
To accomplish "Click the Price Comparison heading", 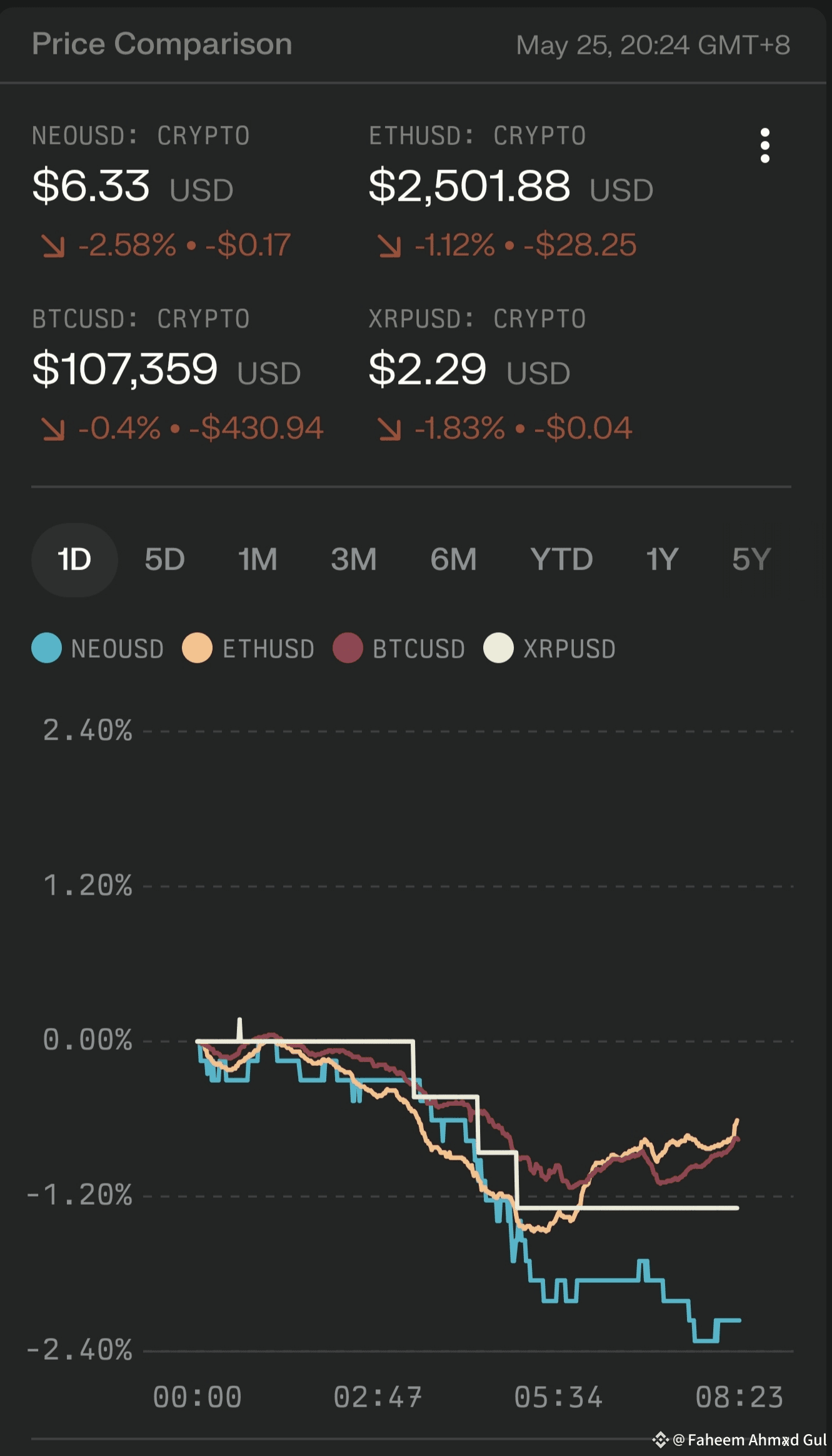I will click(x=162, y=44).
